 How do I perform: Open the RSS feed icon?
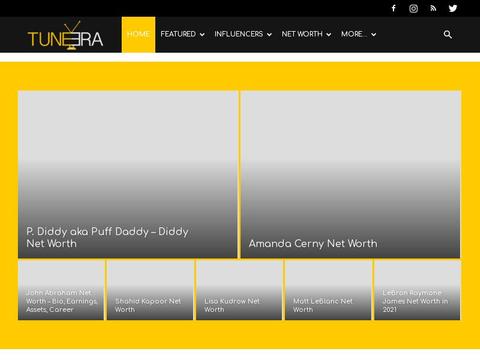coord(433,8)
